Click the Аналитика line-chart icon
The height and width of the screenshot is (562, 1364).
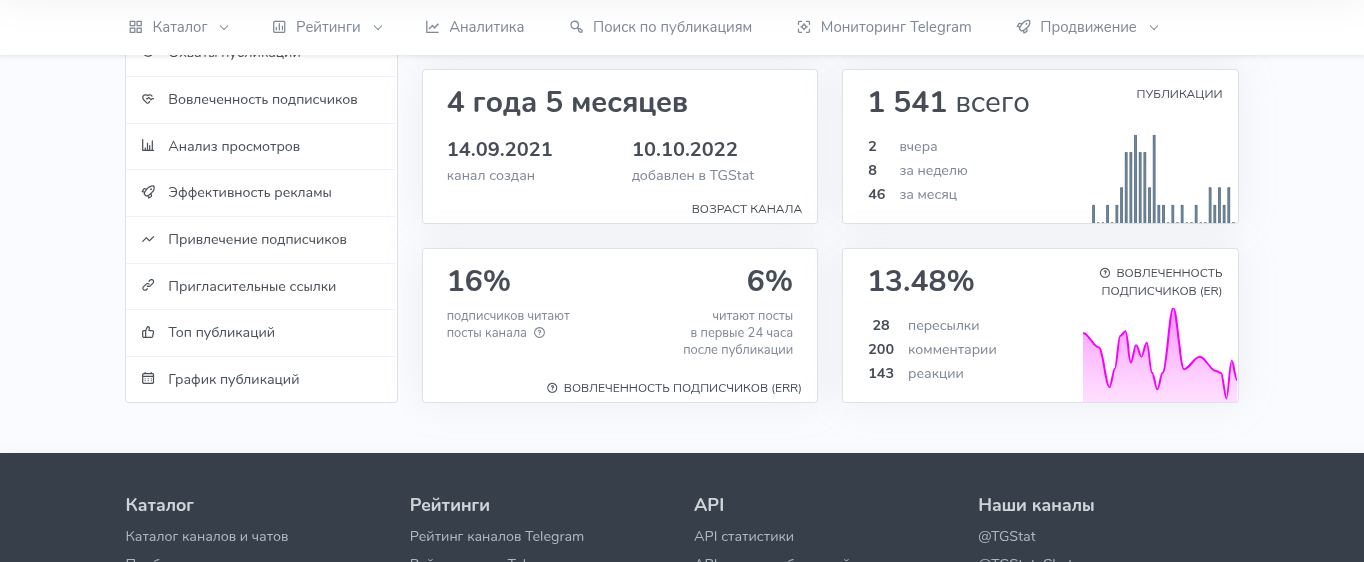pos(432,27)
